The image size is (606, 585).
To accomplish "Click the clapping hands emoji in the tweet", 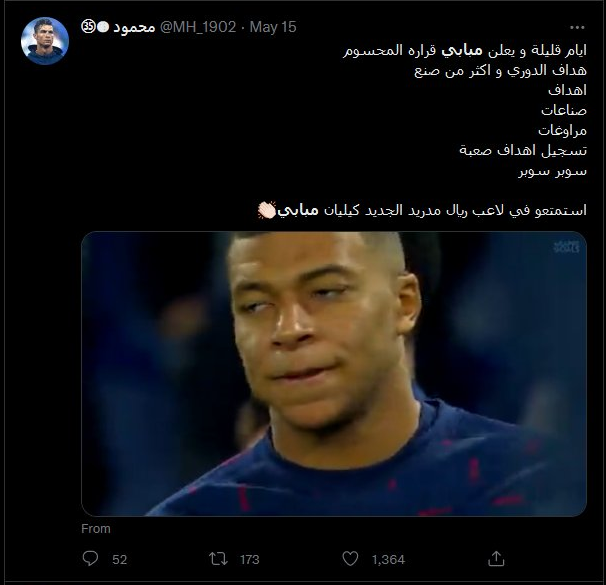I will 267,210.
